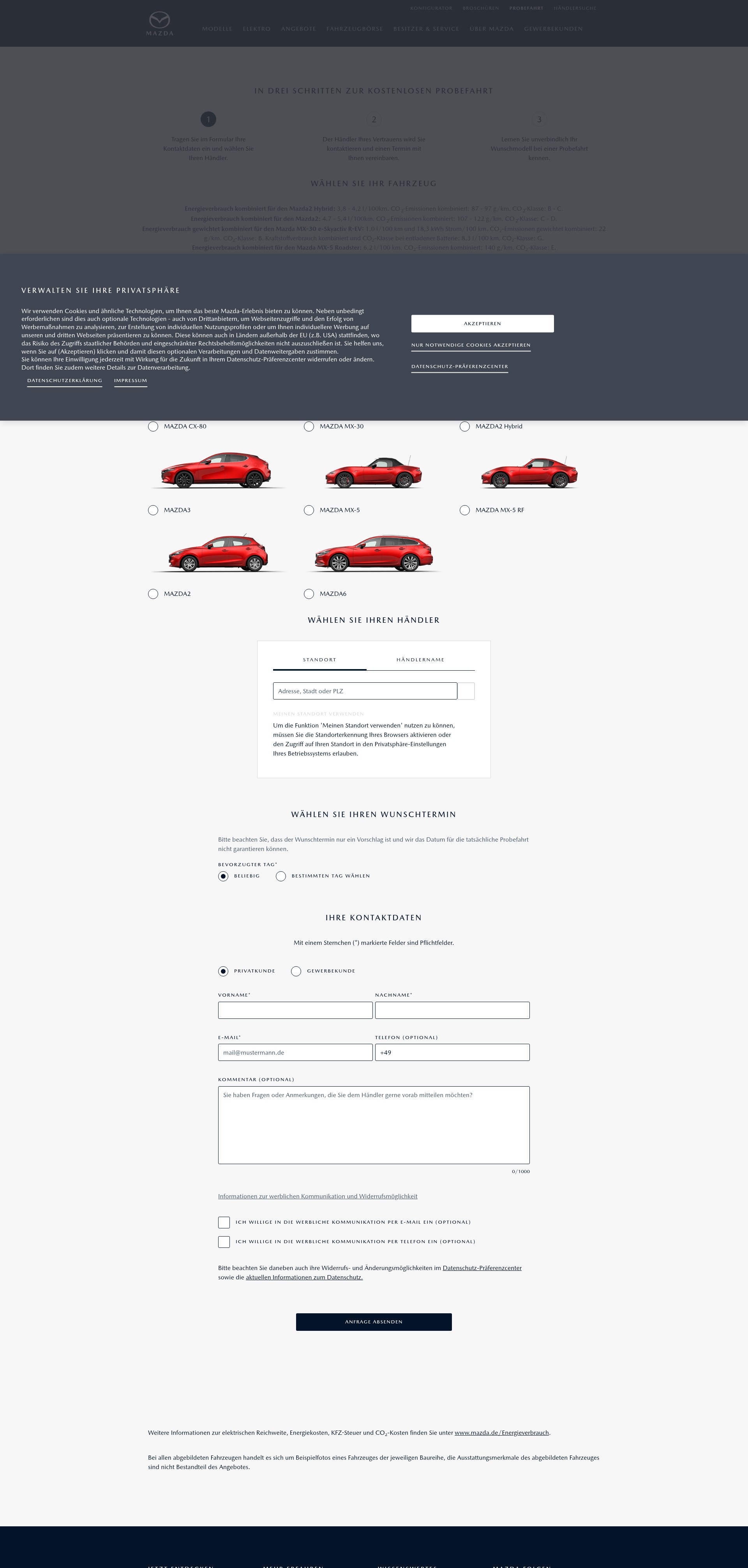Open the Über Mazda menu
Screen dimensions: 748x1568
(492, 28)
